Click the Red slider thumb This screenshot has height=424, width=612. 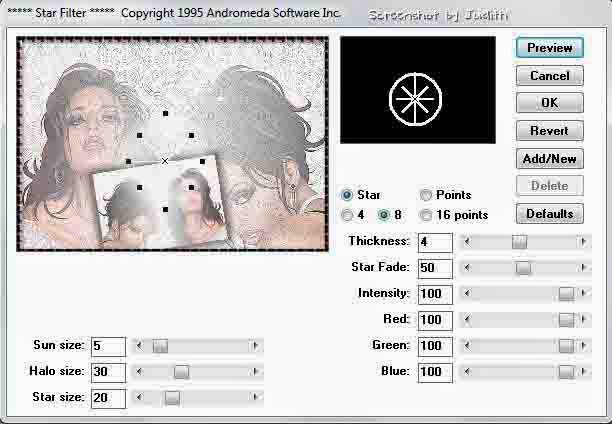pos(566,320)
